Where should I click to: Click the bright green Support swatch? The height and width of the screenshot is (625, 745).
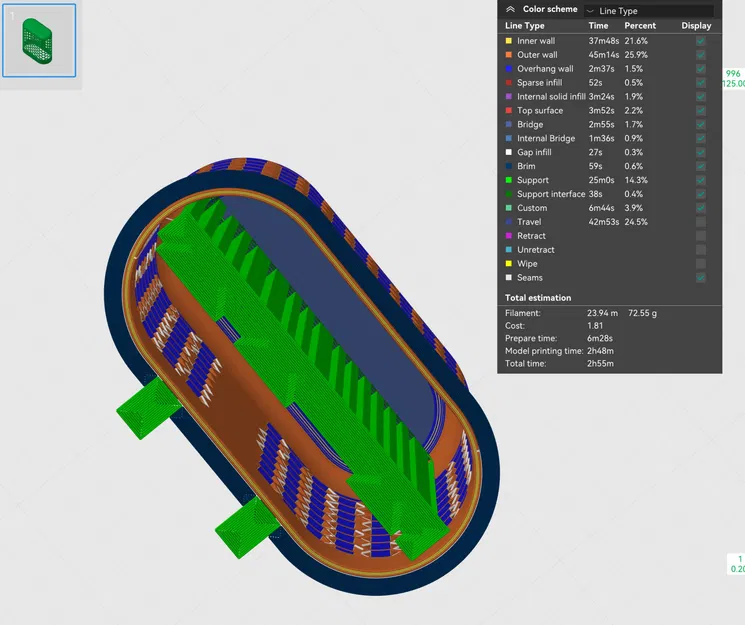(509, 180)
